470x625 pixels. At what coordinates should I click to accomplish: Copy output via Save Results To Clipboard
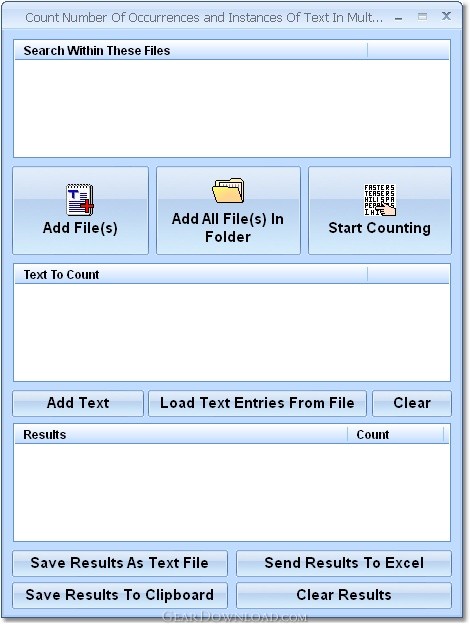[120, 595]
